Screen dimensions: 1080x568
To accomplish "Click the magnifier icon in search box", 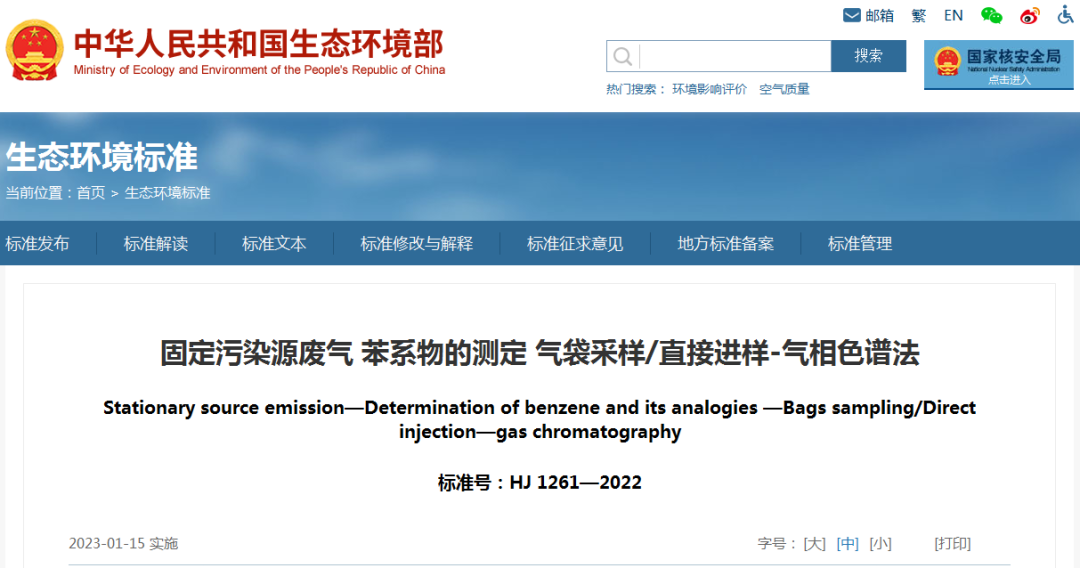I will [623, 56].
